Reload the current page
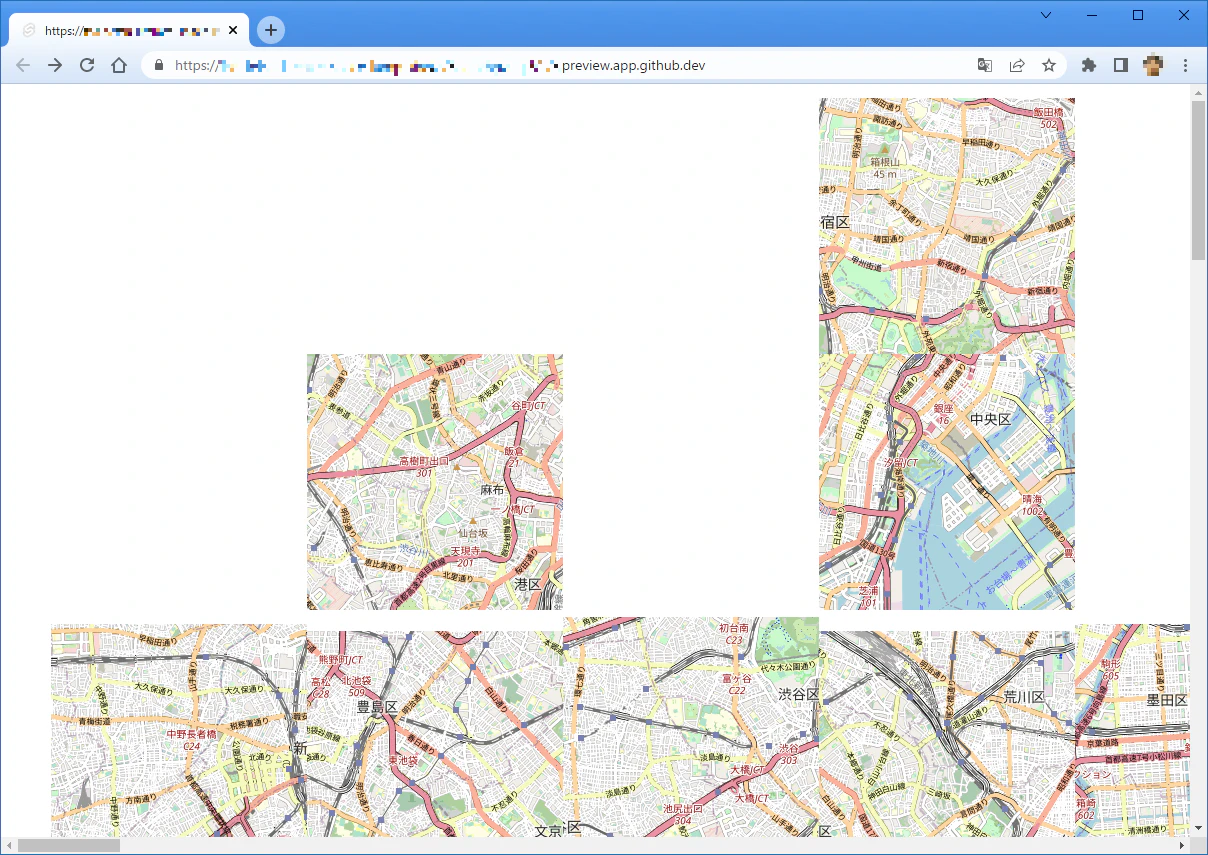This screenshot has height=855, width=1208. (x=87, y=65)
